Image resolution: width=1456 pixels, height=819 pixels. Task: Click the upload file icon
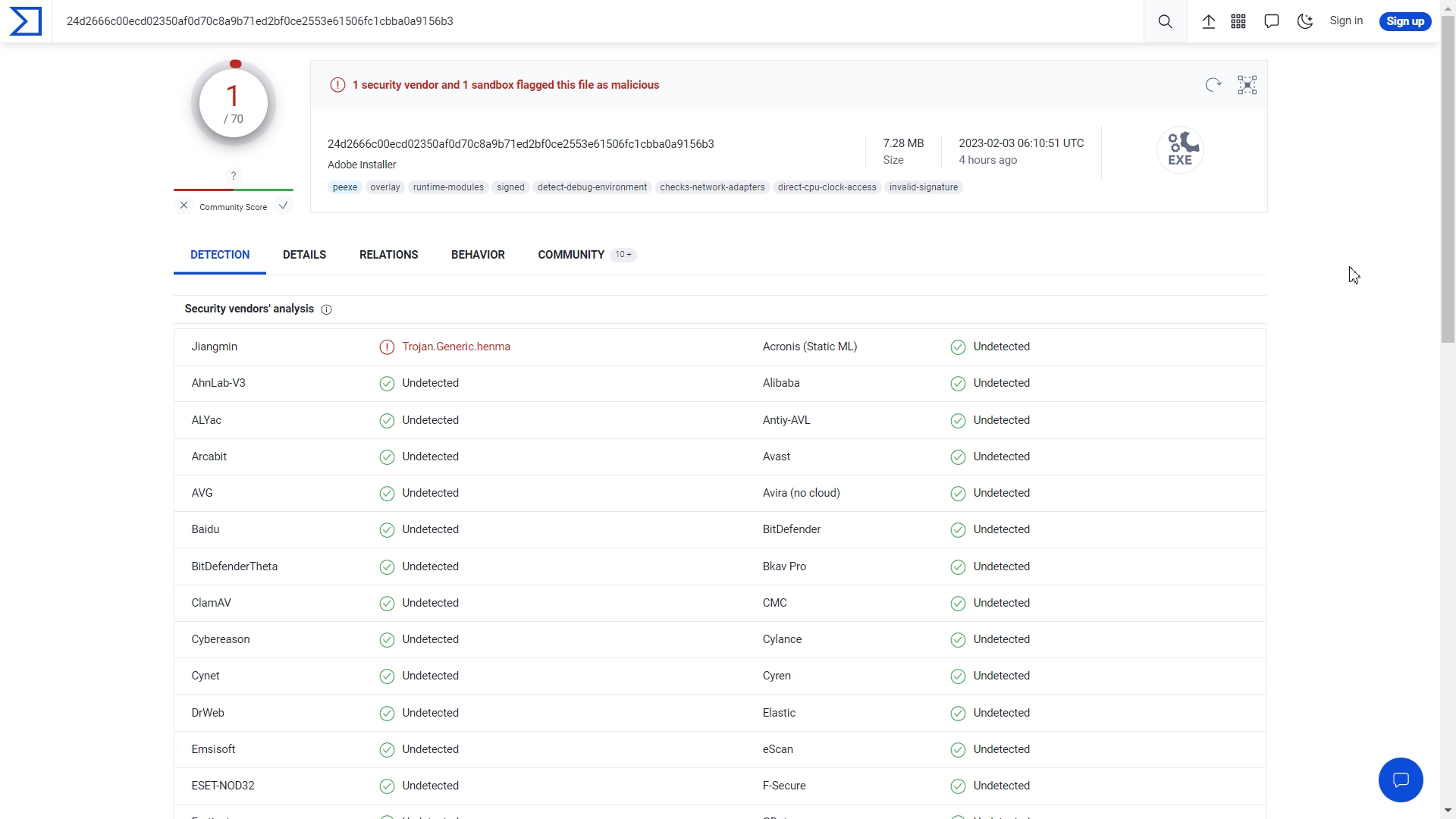[x=1209, y=21]
